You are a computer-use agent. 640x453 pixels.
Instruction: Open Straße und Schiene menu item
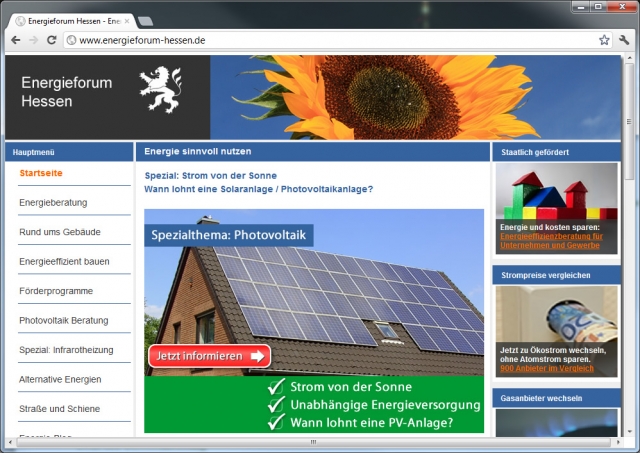coord(60,409)
